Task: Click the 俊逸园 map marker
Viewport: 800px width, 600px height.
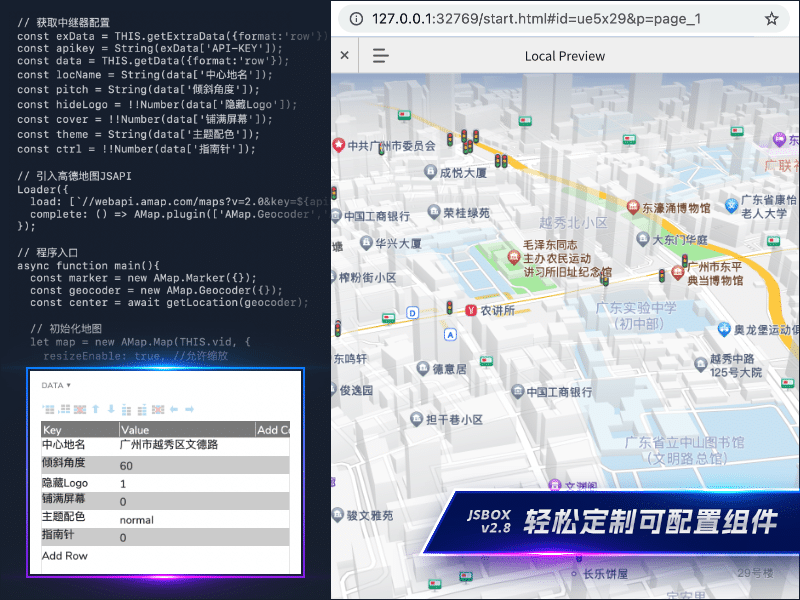Action: click(x=335, y=390)
